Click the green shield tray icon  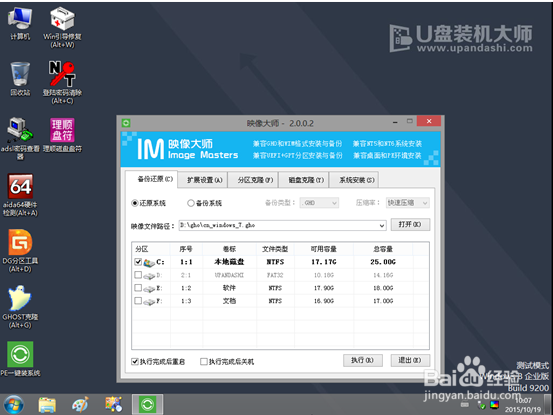pos(481,405)
